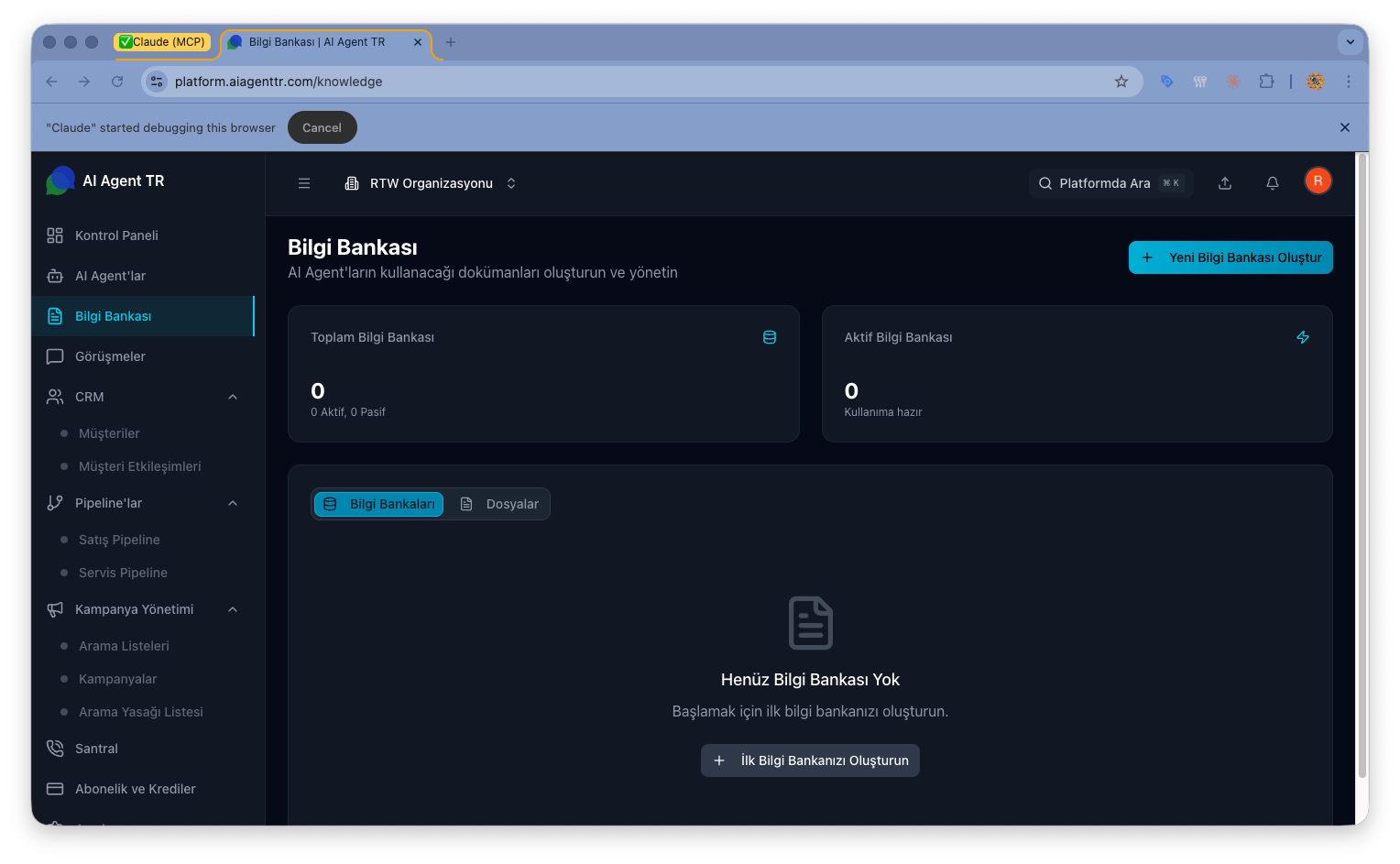Click the 'Kullanıma hazır' text
1400x864 pixels.
[883, 412]
